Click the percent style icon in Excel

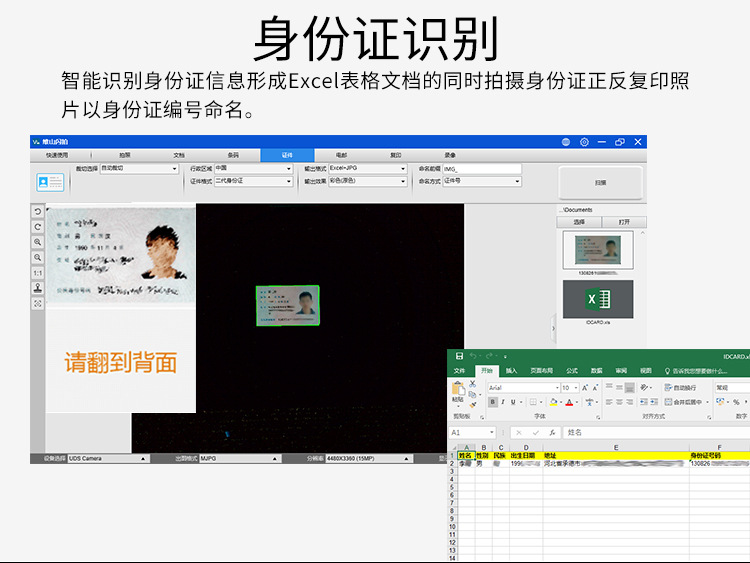tap(736, 402)
